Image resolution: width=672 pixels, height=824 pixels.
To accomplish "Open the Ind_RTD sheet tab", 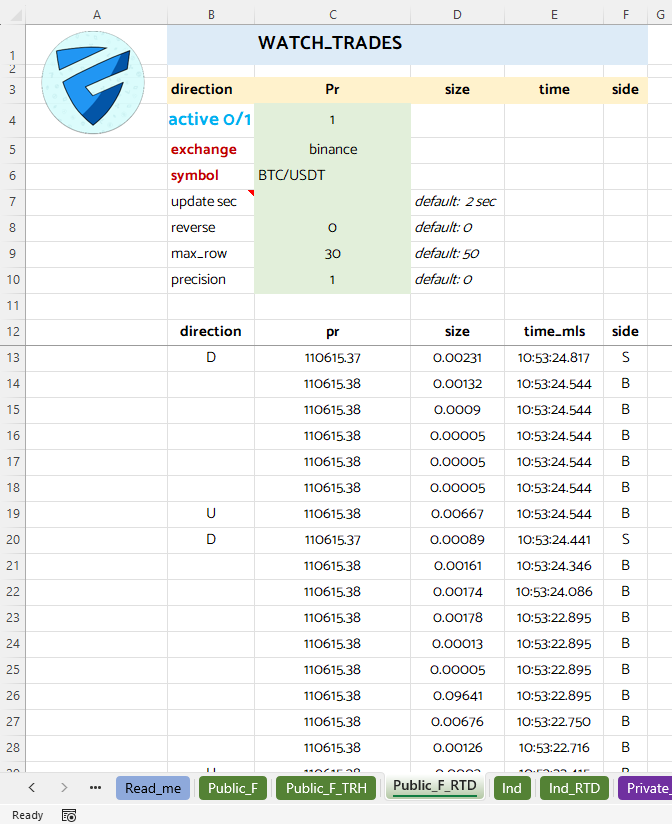I will [x=575, y=788].
